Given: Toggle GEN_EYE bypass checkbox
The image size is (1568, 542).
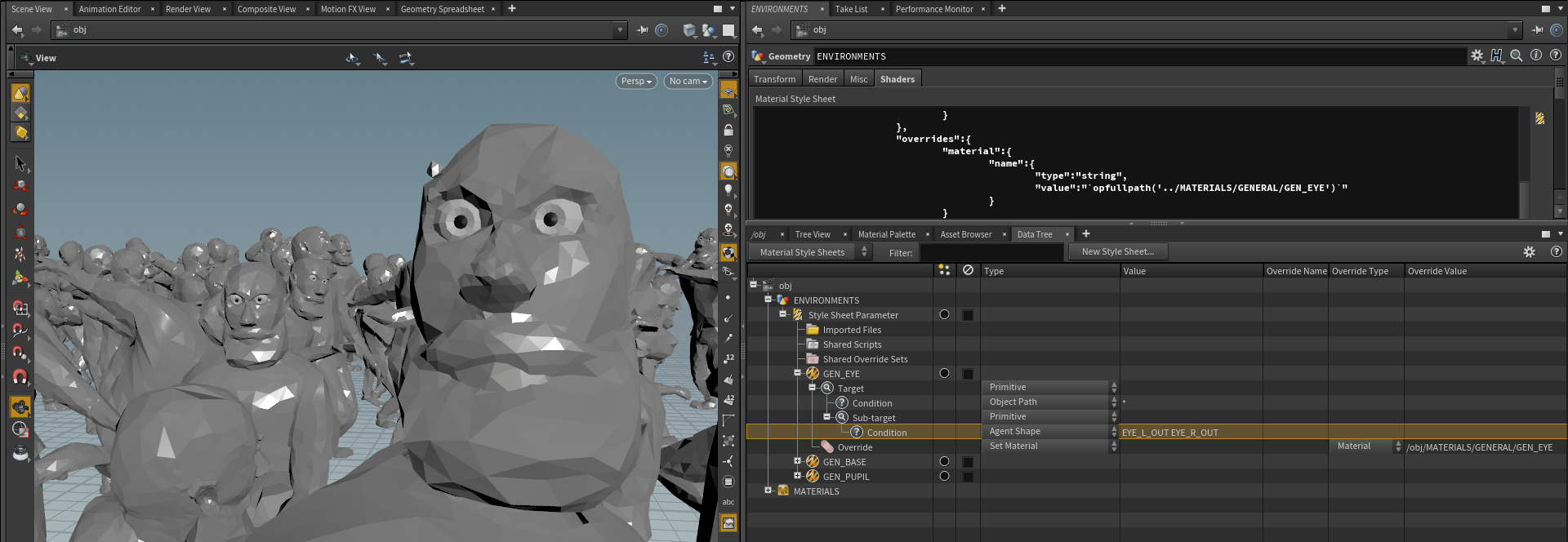Looking at the screenshot, I should tap(968, 374).
